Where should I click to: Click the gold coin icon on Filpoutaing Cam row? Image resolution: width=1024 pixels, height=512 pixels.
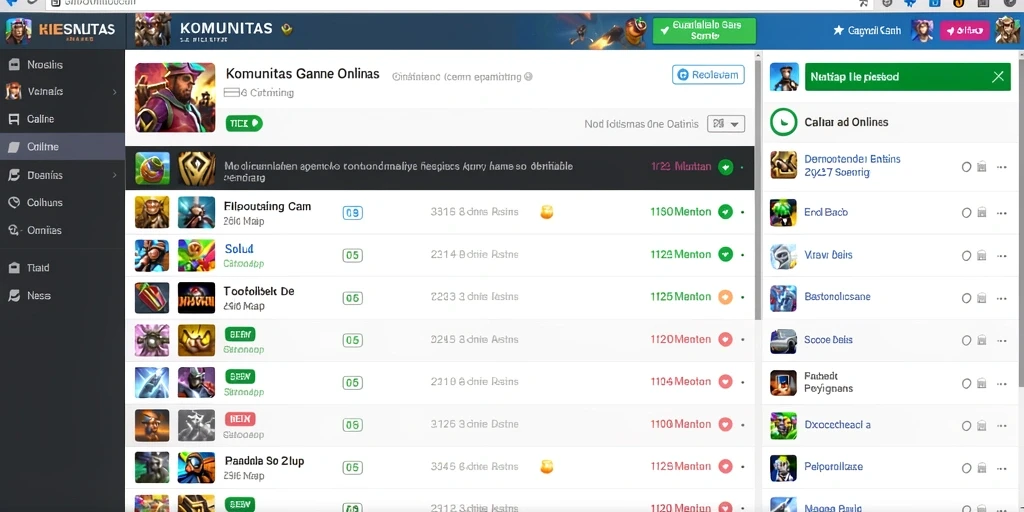point(547,212)
